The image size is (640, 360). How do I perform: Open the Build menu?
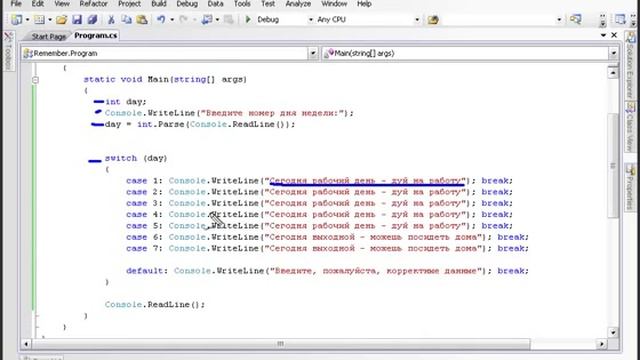point(159,4)
